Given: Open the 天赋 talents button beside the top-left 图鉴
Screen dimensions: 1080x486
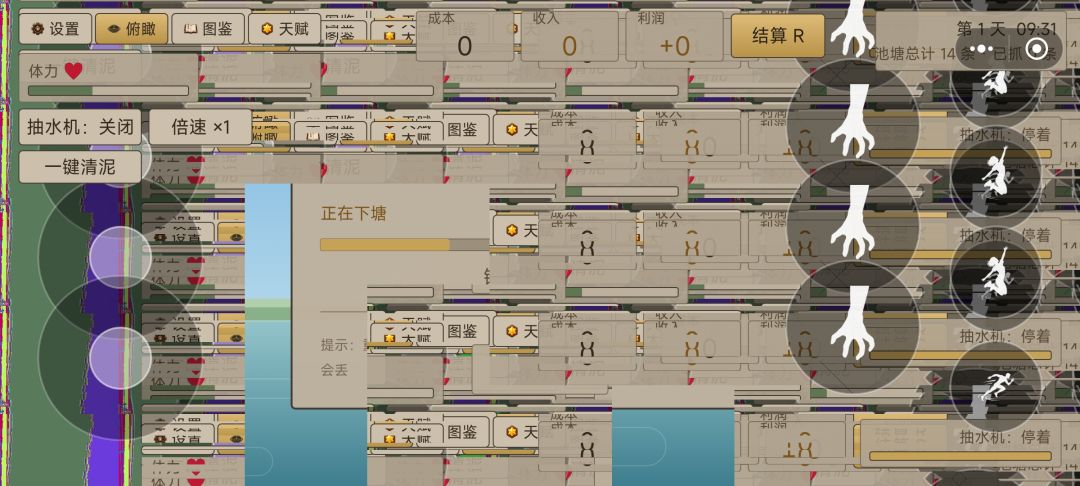Looking at the screenshot, I should point(284,29).
